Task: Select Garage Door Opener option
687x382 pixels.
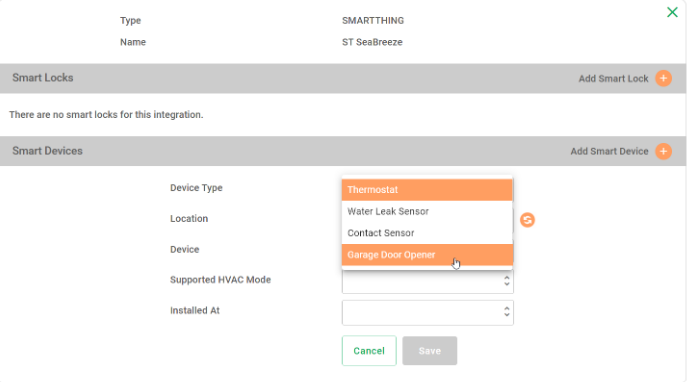Action: [x=427, y=255]
